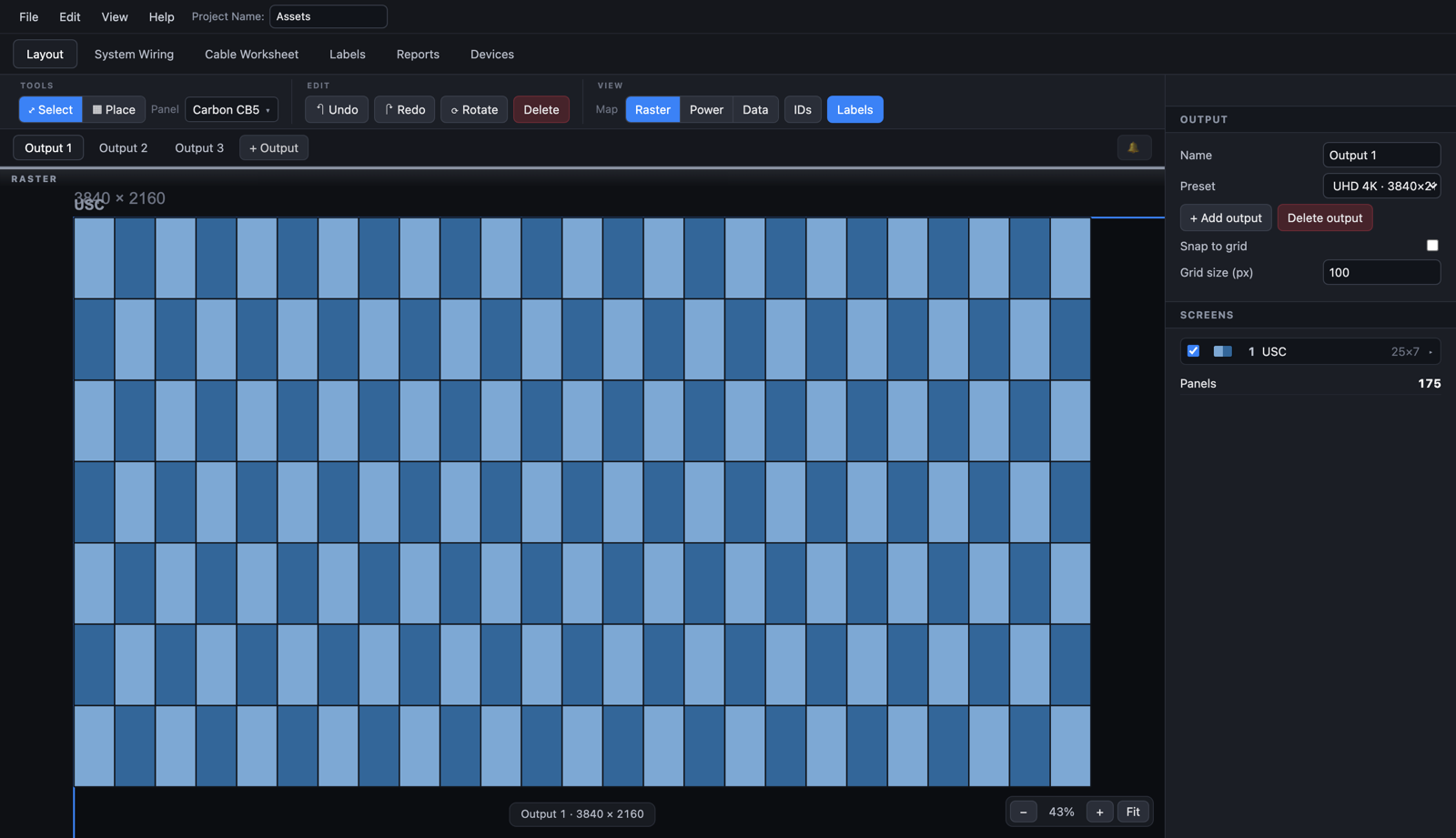Switch to the System Wiring tab

tap(134, 55)
